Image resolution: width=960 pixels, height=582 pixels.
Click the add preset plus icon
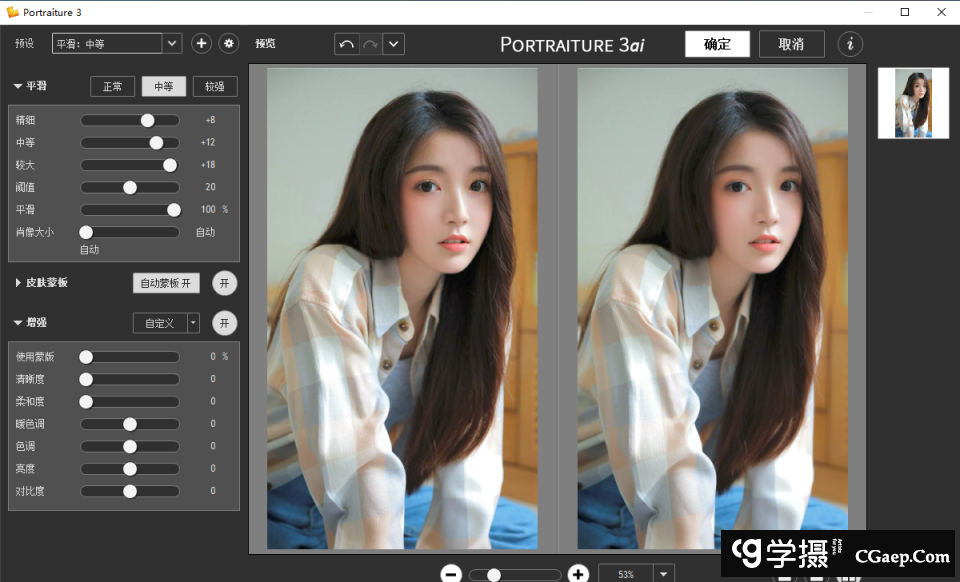[201, 43]
